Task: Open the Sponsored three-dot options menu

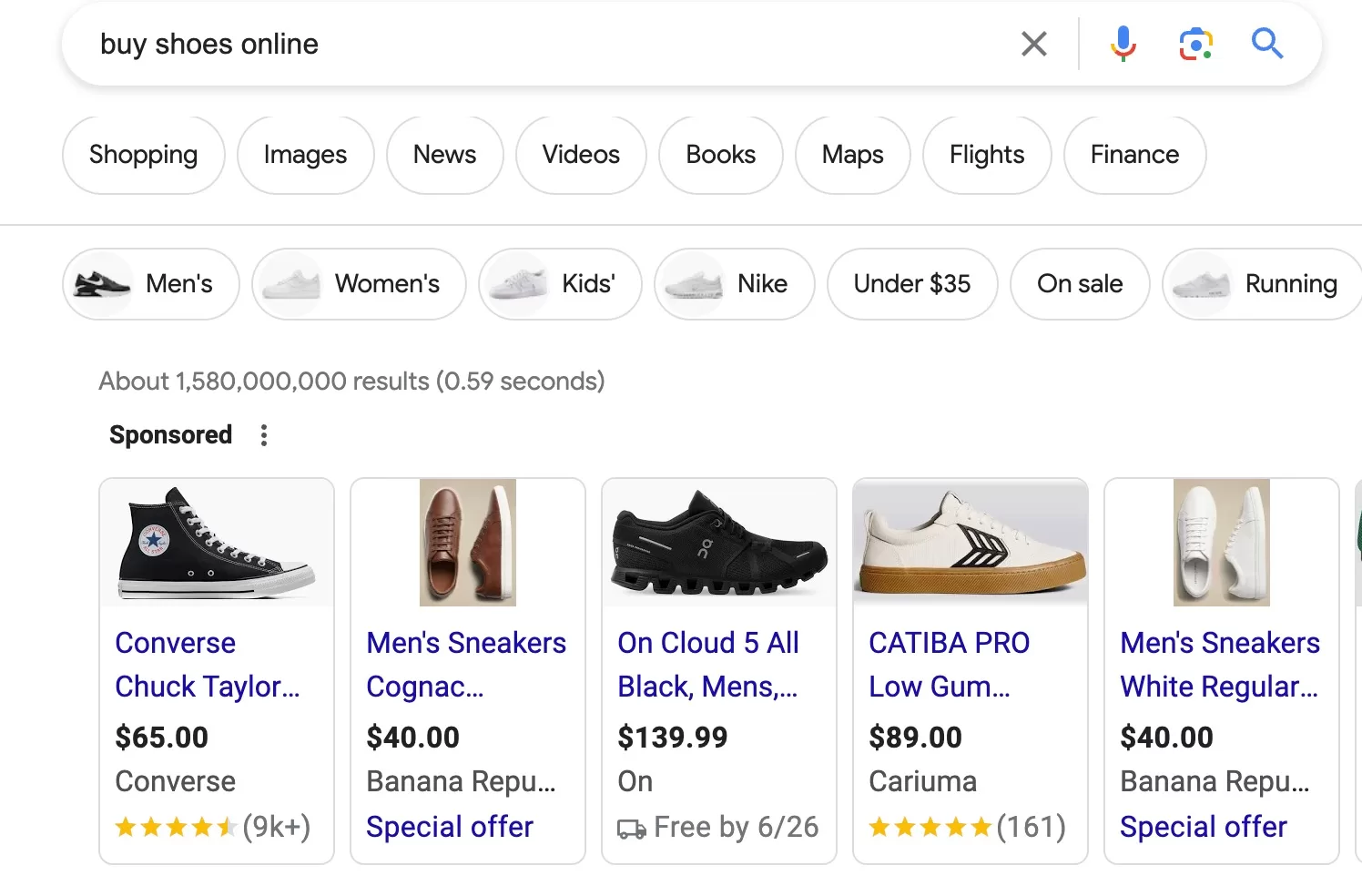Action: tap(264, 435)
